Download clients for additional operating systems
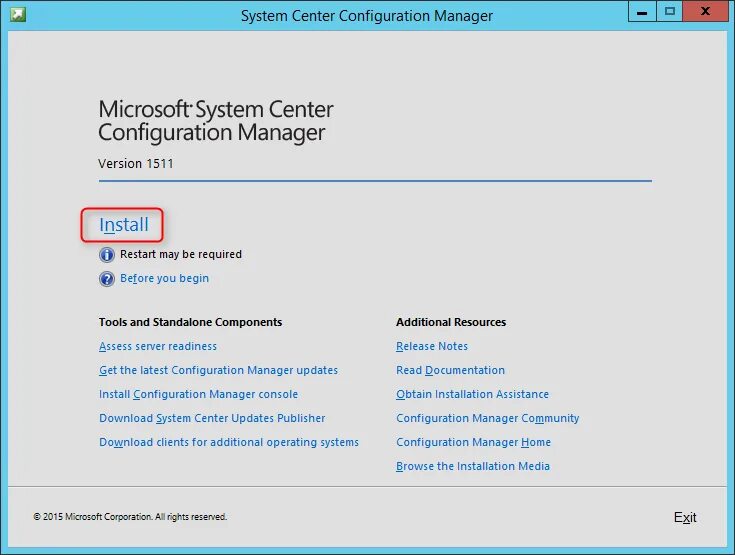 pyautogui.click(x=228, y=443)
